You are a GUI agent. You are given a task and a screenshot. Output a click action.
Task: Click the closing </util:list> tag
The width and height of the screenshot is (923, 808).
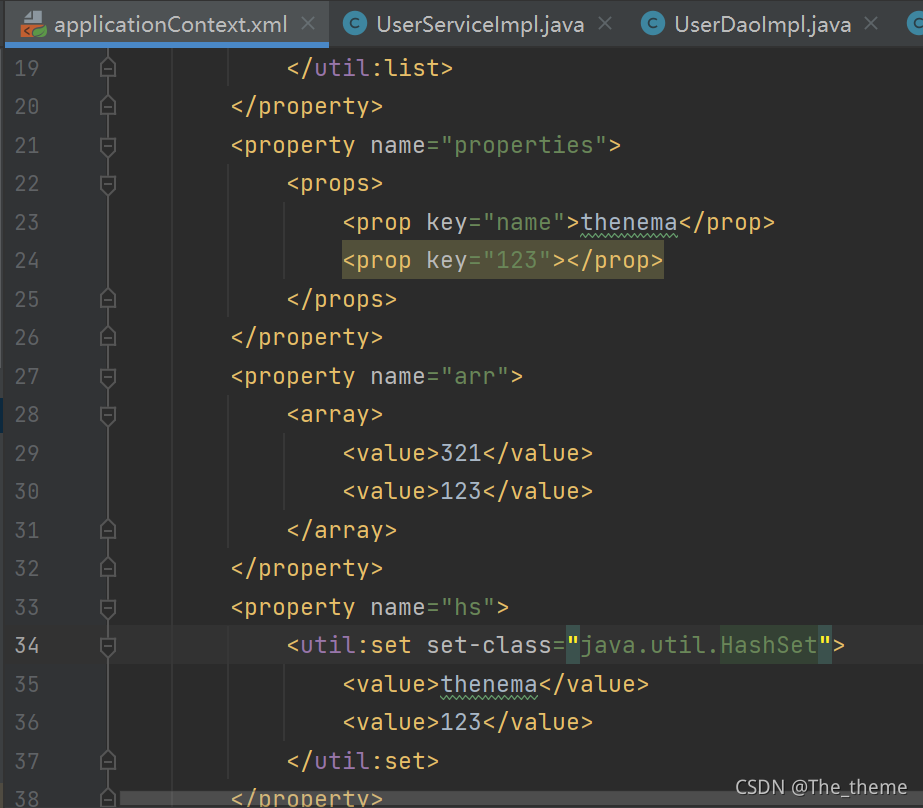(x=370, y=68)
